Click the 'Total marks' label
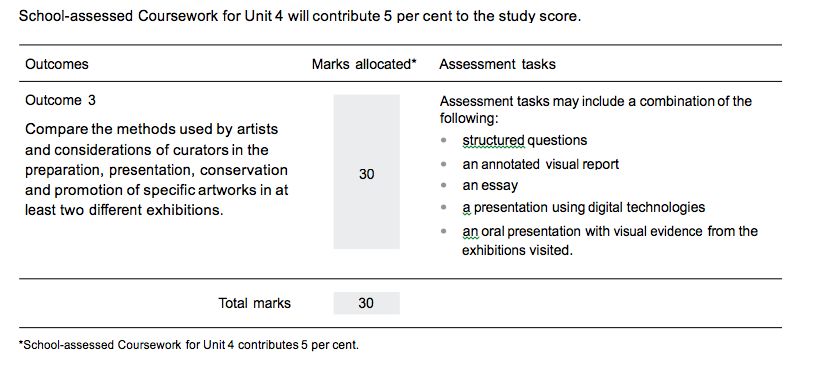Image resolution: width=813 pixels, height=366 pixels. coord(254,303)
